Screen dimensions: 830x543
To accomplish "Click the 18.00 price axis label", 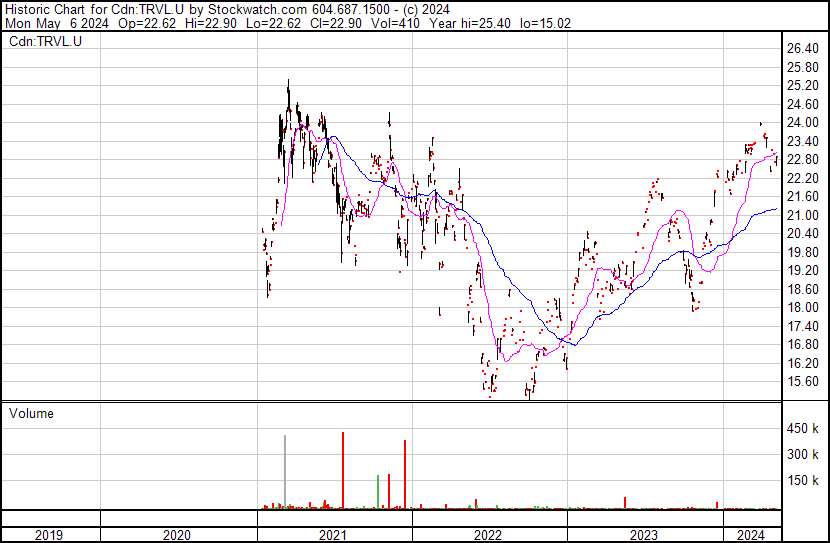I will tap(802, 307).
